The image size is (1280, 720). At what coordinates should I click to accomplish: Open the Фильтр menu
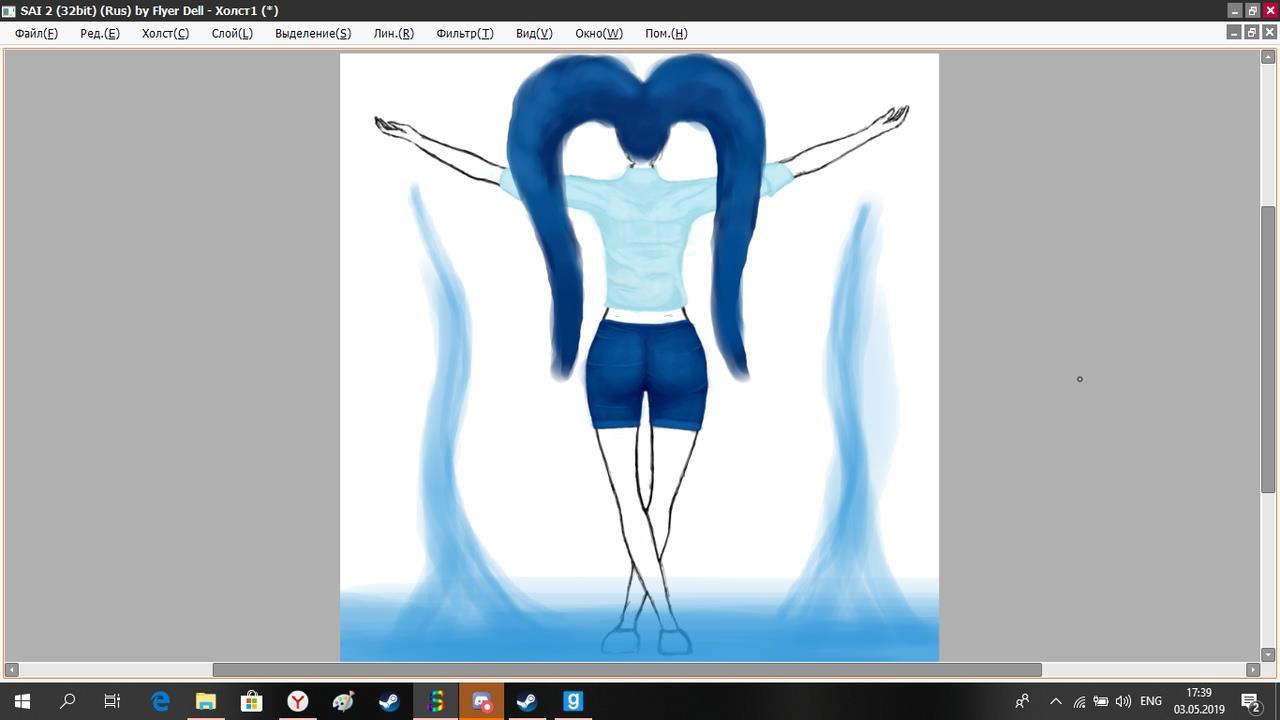click(x=464, y=33)
